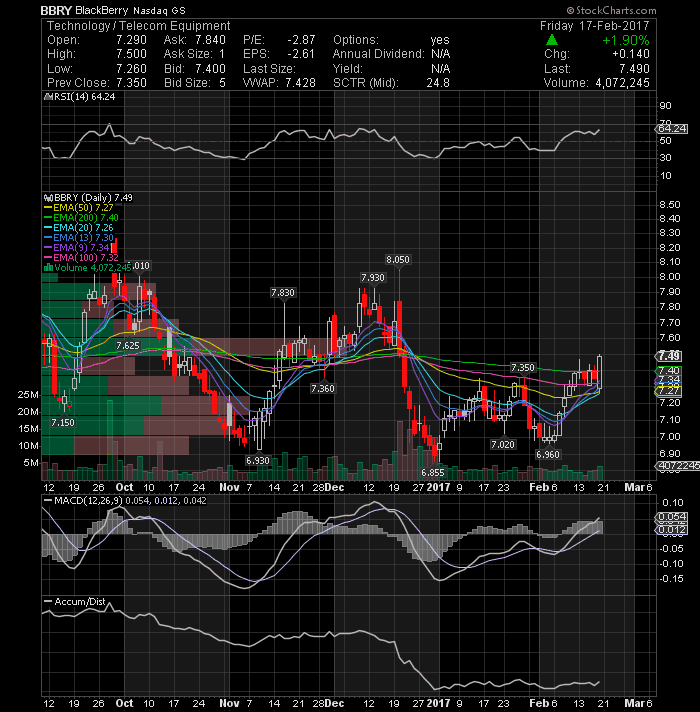Click the MACD(12,26,9) legend line marker

48,500
